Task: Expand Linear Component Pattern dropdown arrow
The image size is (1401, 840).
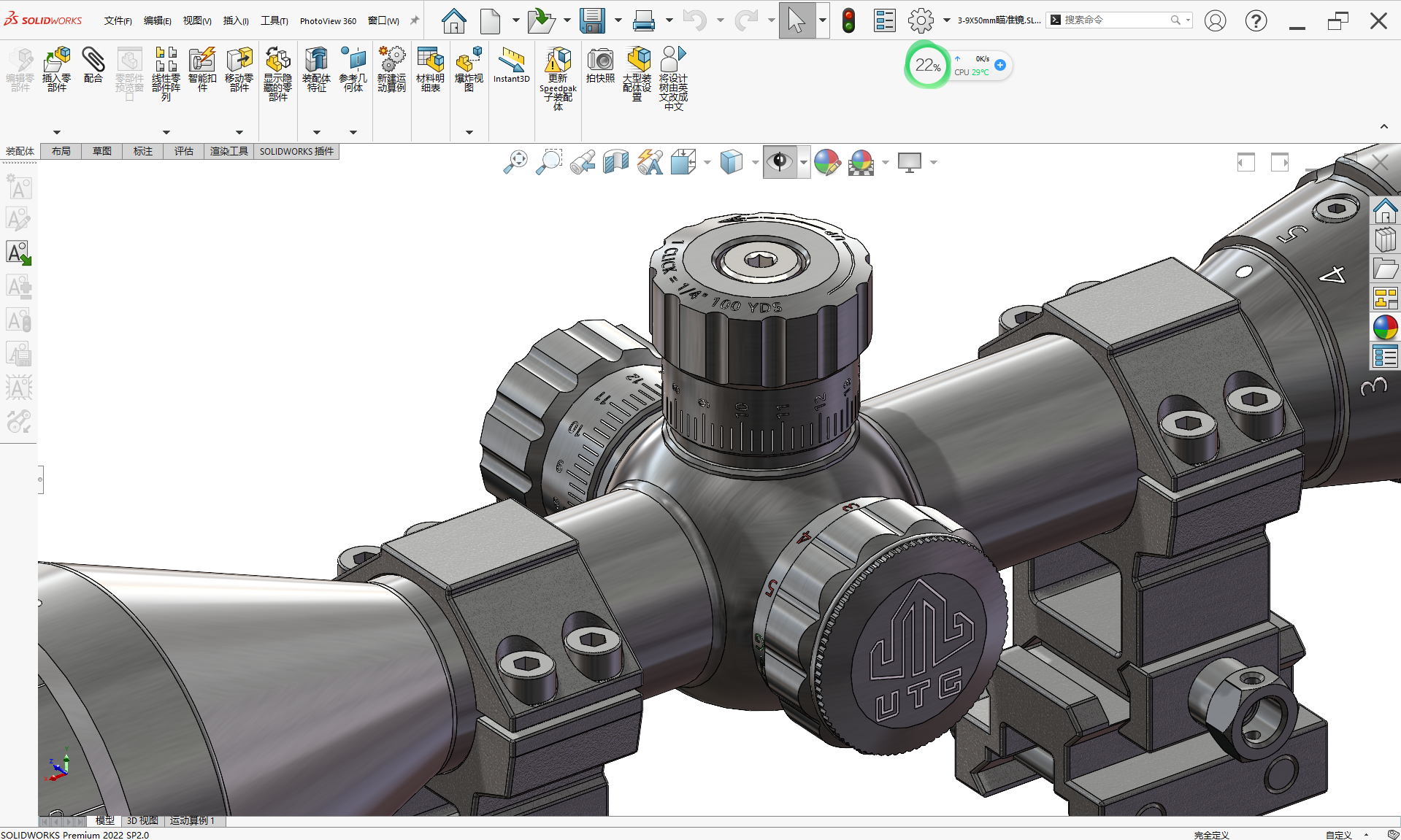Action: coord(166,132)
